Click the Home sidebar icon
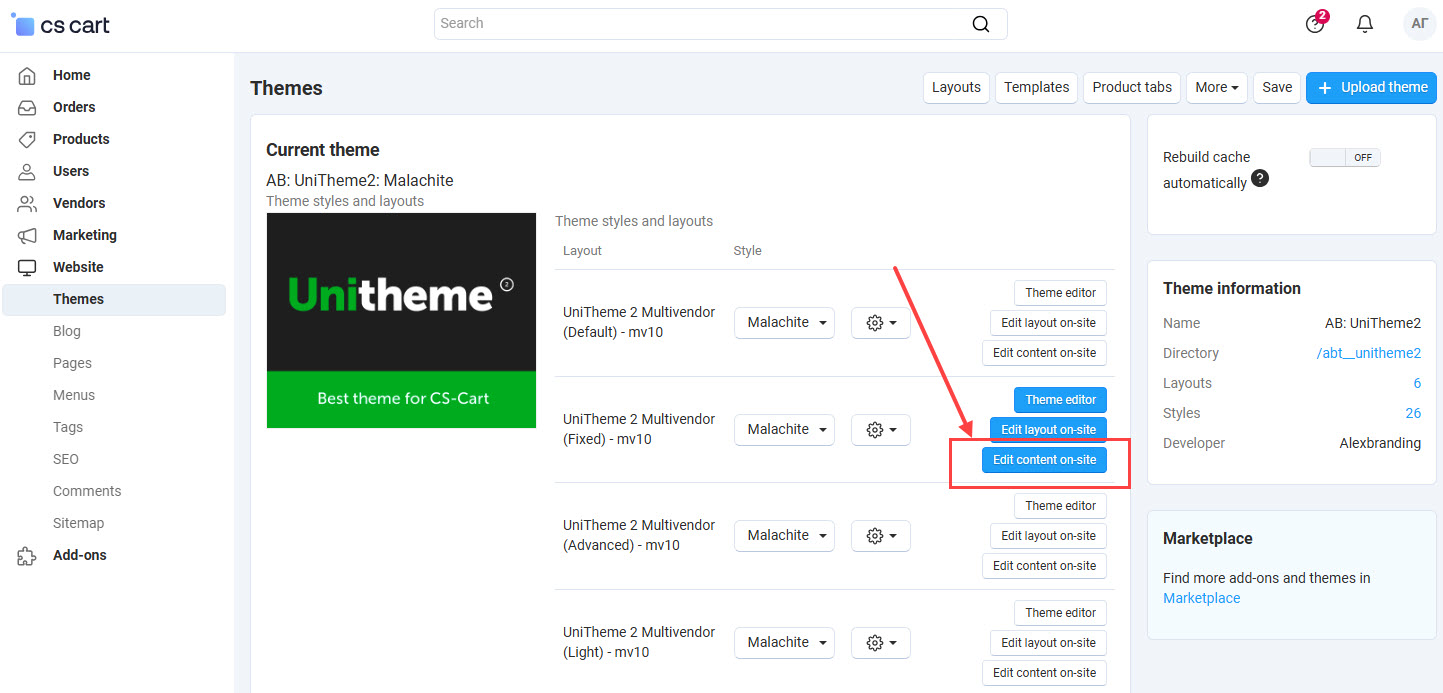 tap(27, 75)
